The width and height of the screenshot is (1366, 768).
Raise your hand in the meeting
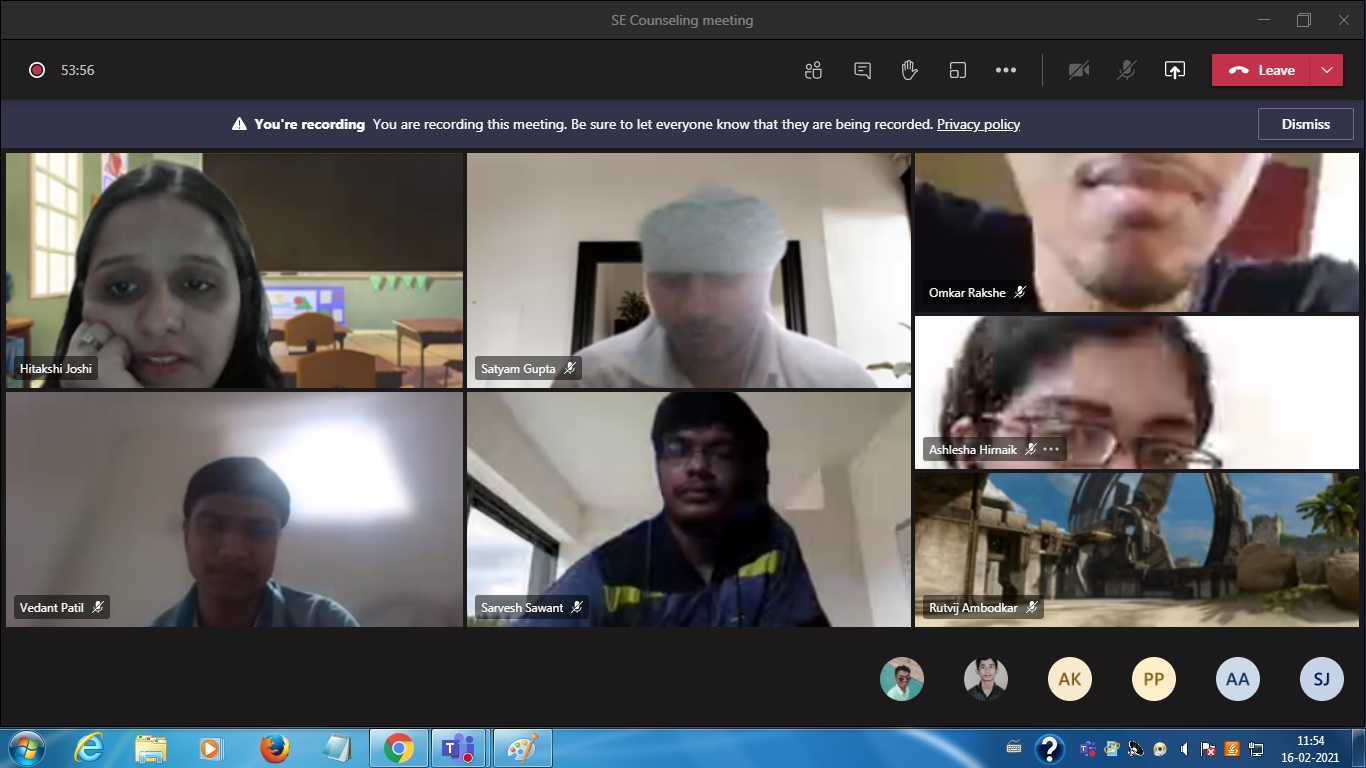pyautogui.click(x=909, y=70)
